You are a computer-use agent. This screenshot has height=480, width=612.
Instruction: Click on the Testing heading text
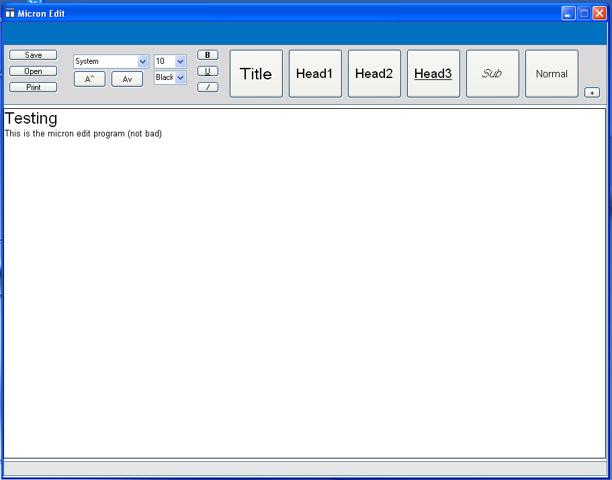click(x=31, y=119)
